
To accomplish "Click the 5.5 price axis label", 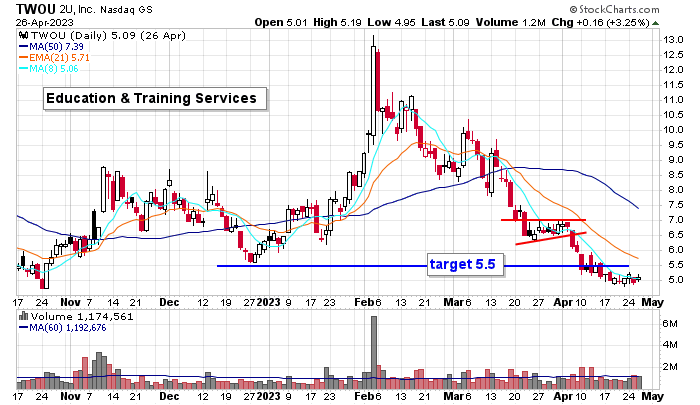I will (x=675, y=265).
